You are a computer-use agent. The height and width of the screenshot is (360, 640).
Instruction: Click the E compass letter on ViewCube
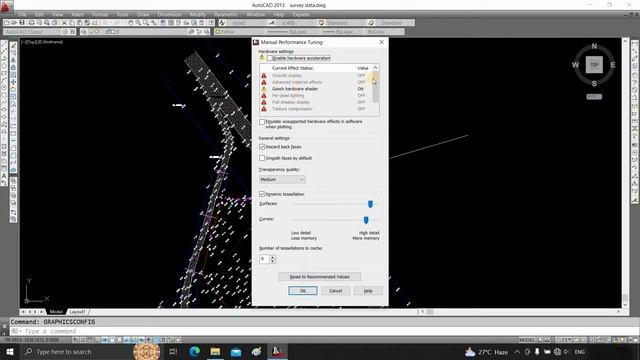coord(613,65)
